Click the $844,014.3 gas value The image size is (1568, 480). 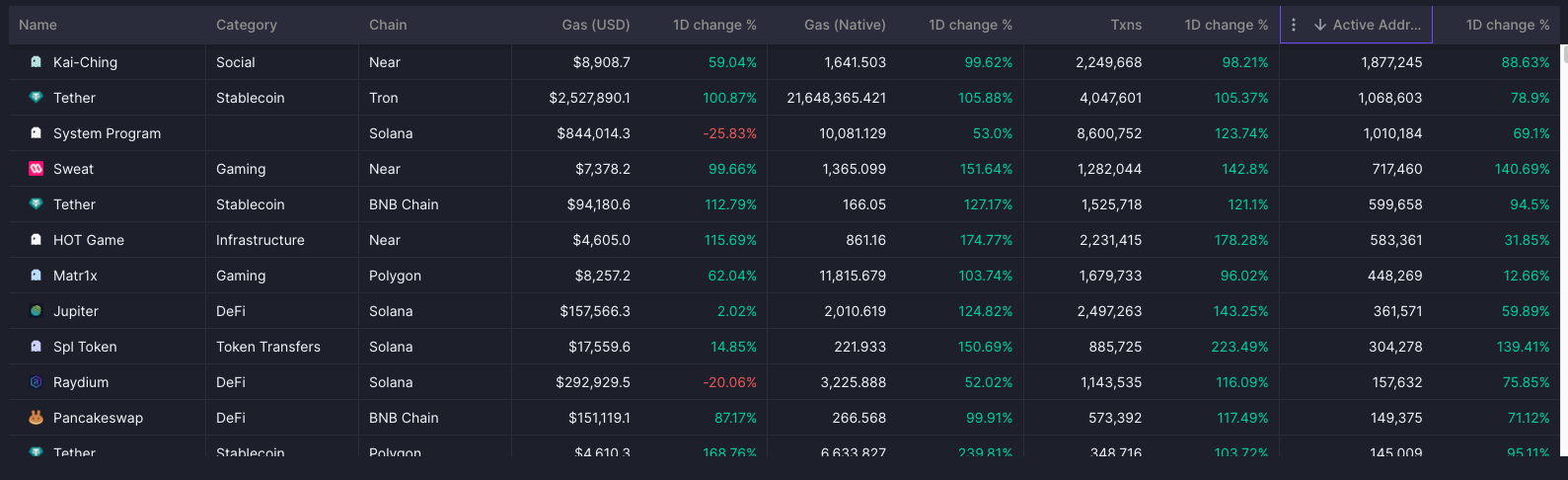click(593, 133)
